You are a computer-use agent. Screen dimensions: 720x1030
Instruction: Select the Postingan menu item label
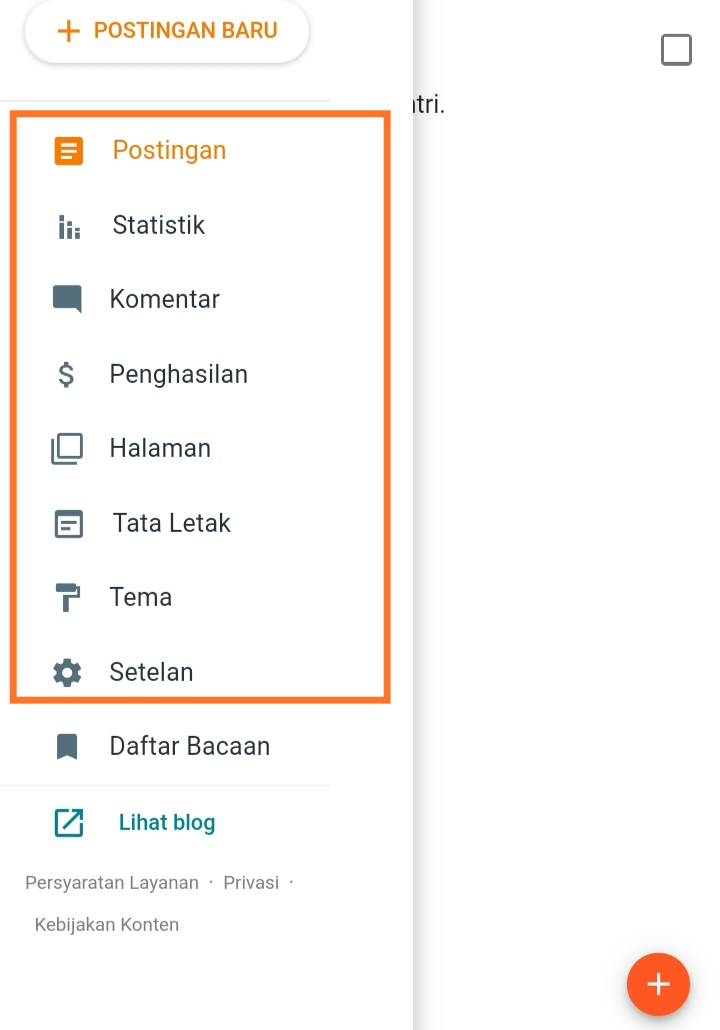tap(169, 150)
